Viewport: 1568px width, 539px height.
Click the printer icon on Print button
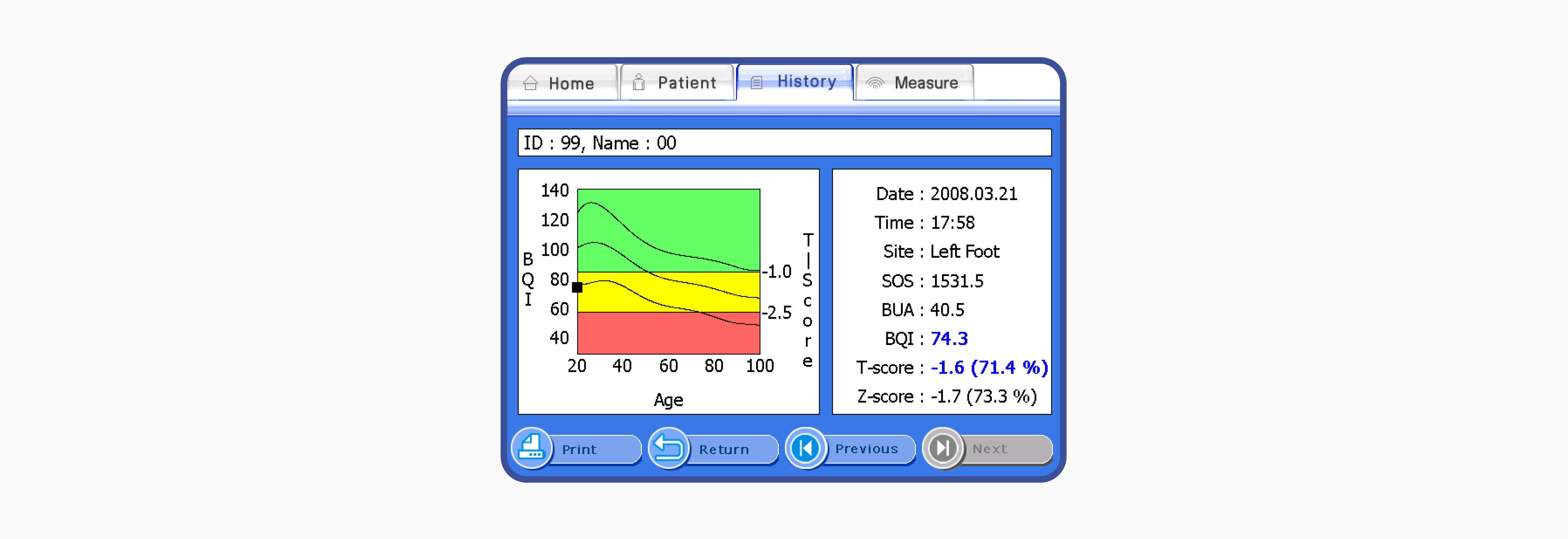tap(531, 449)
